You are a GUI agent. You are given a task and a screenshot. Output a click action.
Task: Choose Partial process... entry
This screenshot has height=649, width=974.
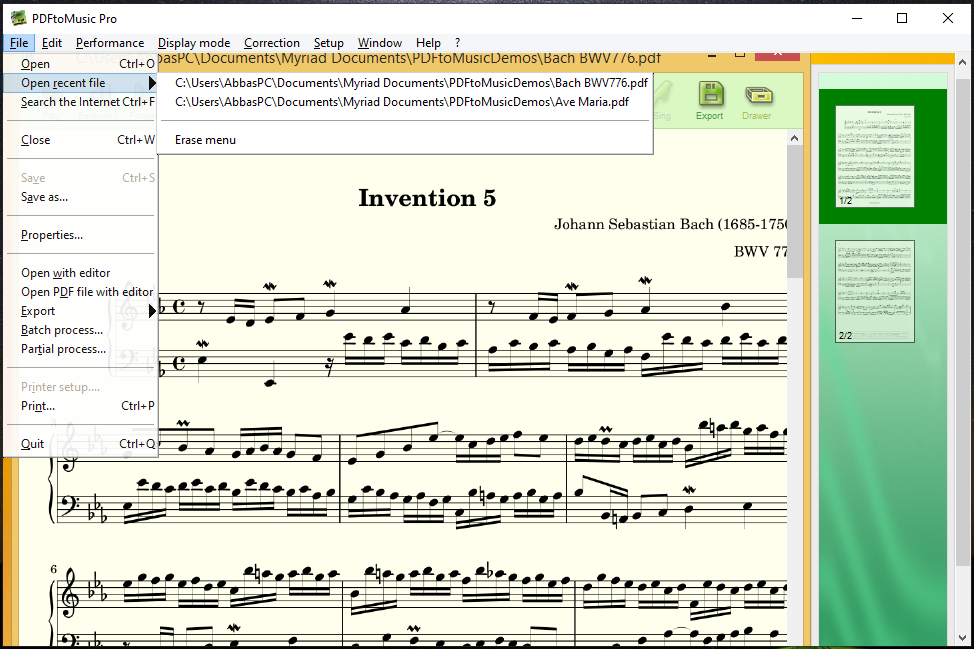pos(81,349)
